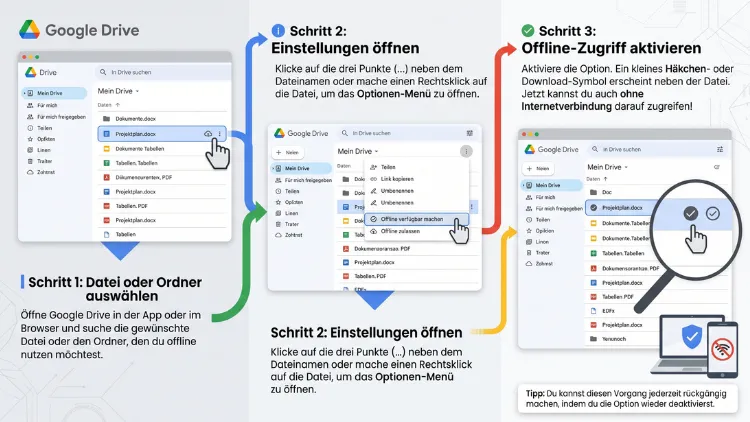
Task: Click the Zohrest cloud item in third window sidebar
Action: [540, 264]
